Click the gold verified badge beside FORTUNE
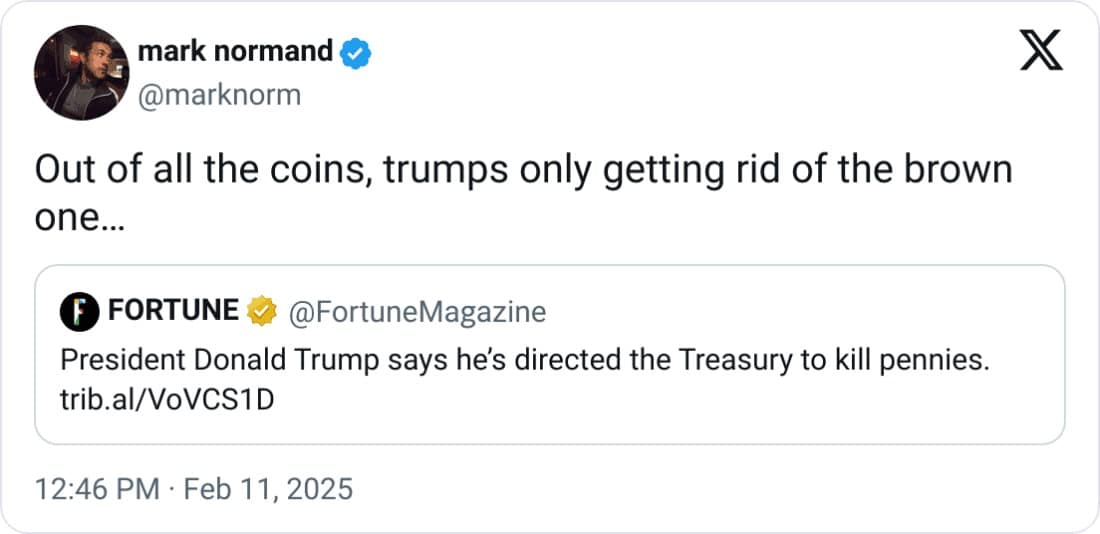1100x534 pixels. (262, 312)
